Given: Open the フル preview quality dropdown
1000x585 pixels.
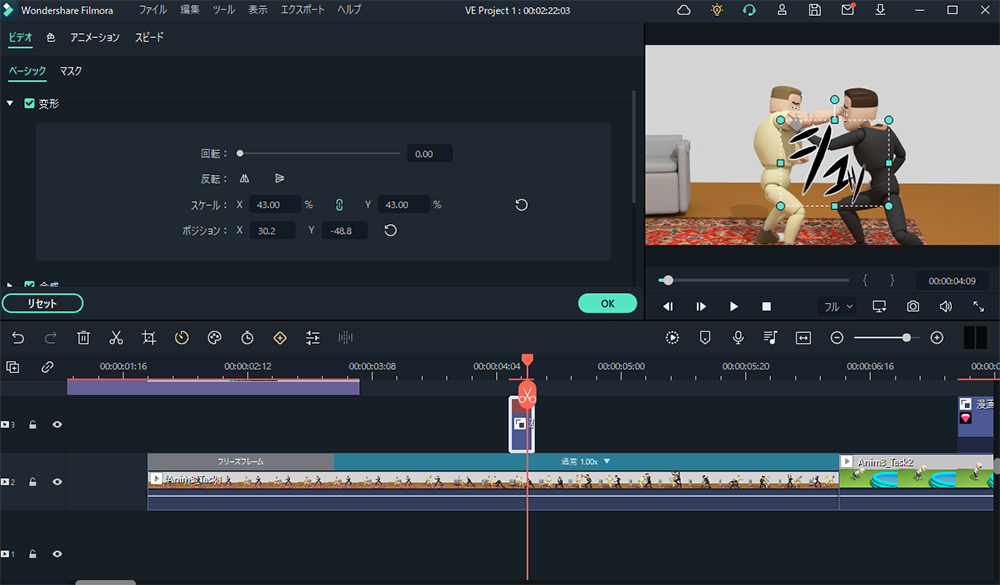Looking at the screenshot, I should pos(837,306).
